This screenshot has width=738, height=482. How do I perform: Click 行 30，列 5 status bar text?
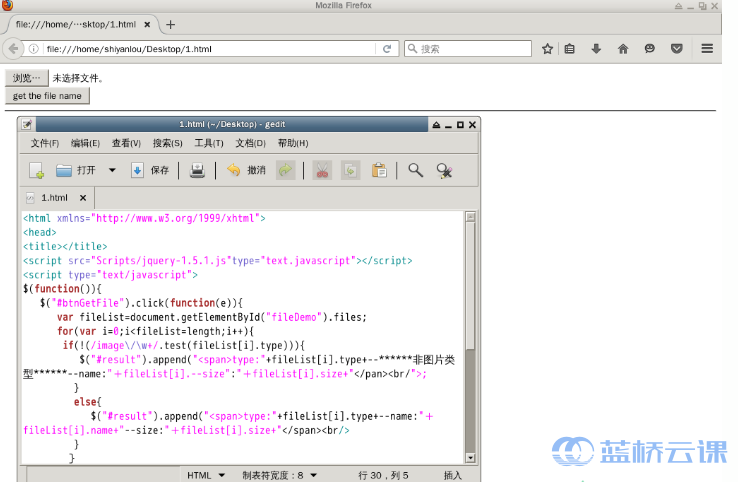[x=383, y=475]
